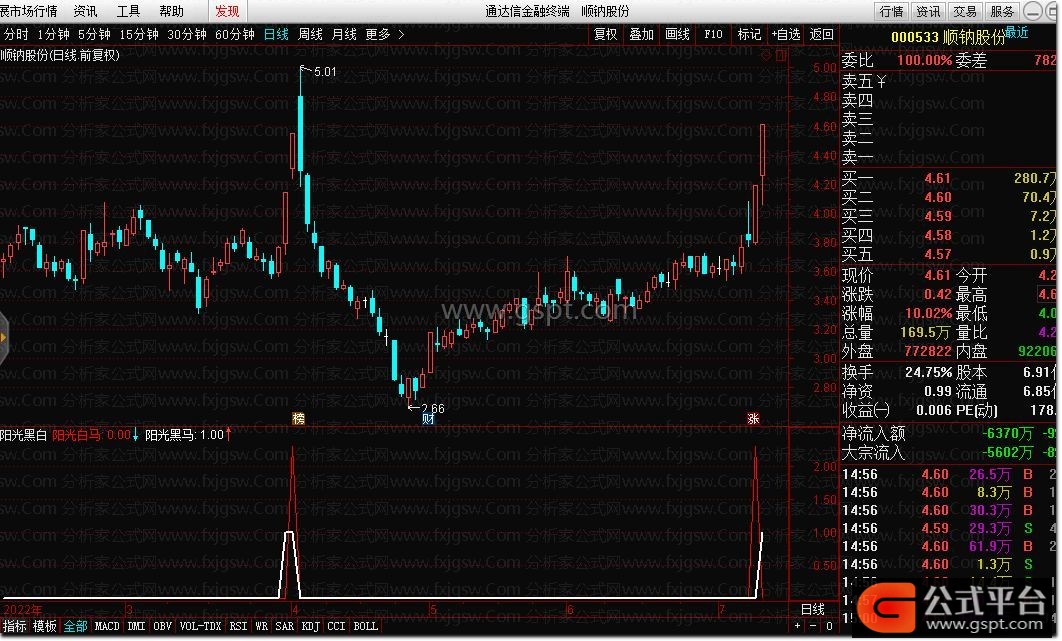This screenshot has height=641, width=1062.
Task: Select the 日线 daily period
Action: click(276, 34)
